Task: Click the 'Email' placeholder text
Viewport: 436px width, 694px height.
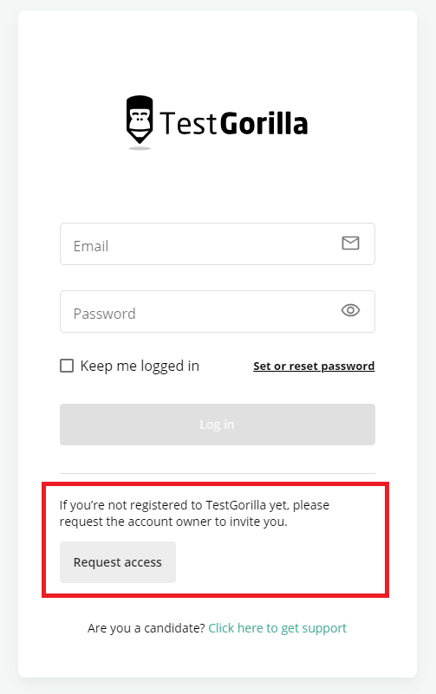Action: click(91, 246)
